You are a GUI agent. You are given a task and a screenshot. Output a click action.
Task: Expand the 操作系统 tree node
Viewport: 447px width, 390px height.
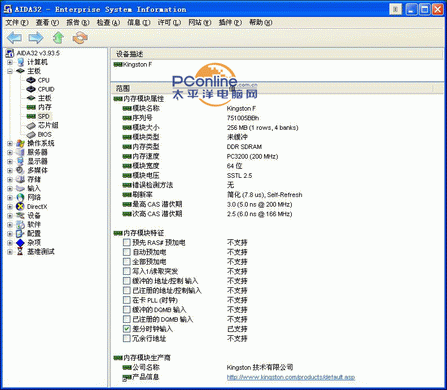tap(10, 144)
